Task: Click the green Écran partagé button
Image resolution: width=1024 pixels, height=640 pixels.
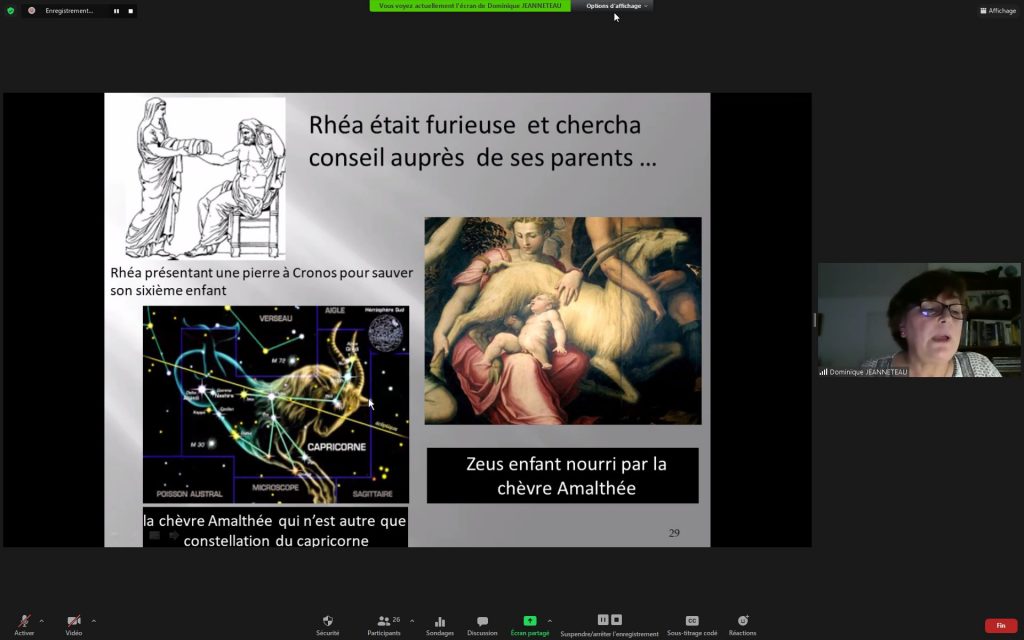Action: point(530,625)
